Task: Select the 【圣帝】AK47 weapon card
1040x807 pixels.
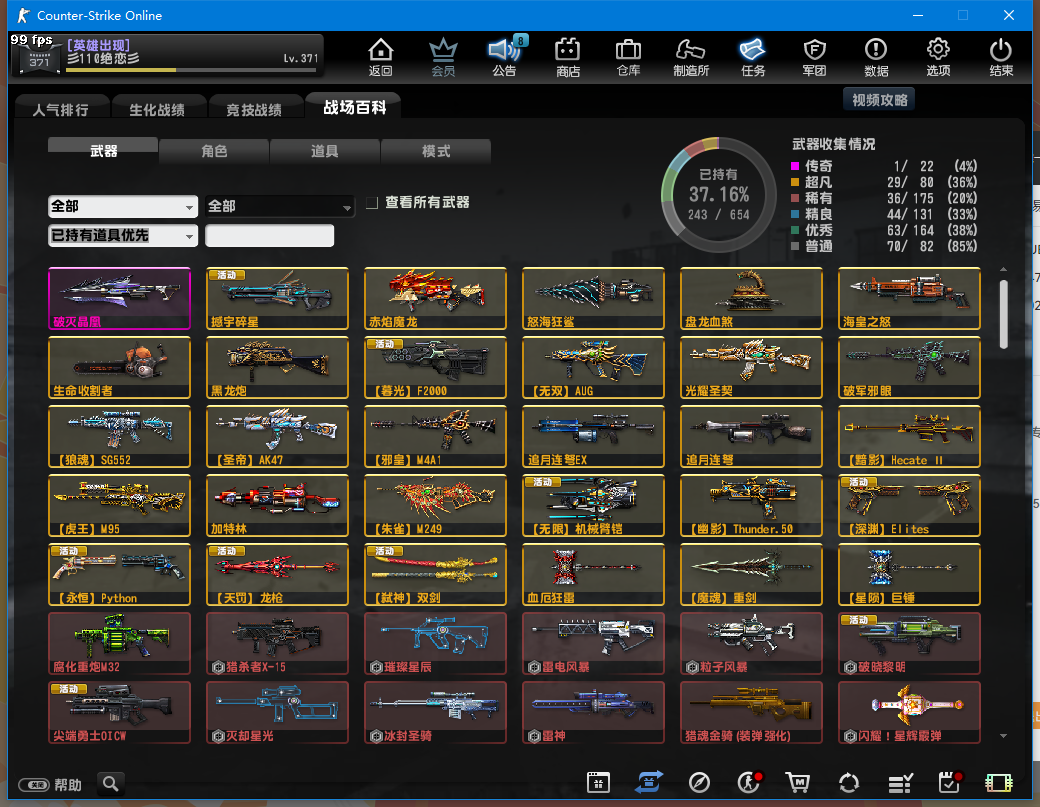Action: click(277, 436)
